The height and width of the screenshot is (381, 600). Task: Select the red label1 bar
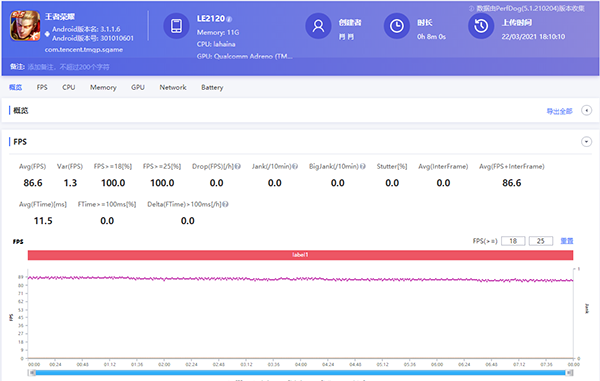click(x=300, y=255)
